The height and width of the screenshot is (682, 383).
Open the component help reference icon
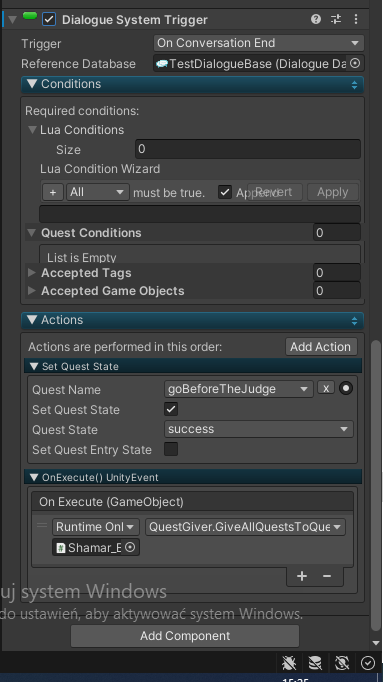tap(316, 19)
